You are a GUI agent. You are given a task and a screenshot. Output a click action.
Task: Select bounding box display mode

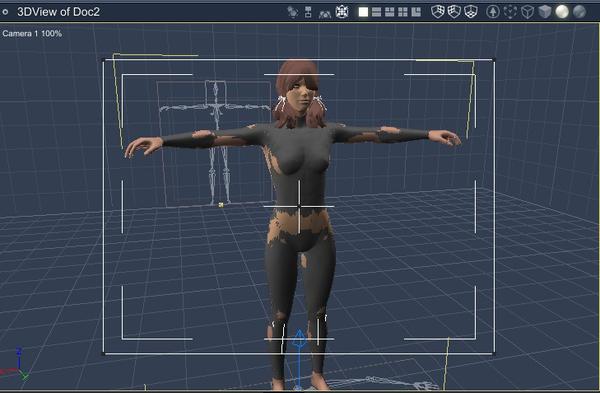pyautogui.click(x=510, y=12)
